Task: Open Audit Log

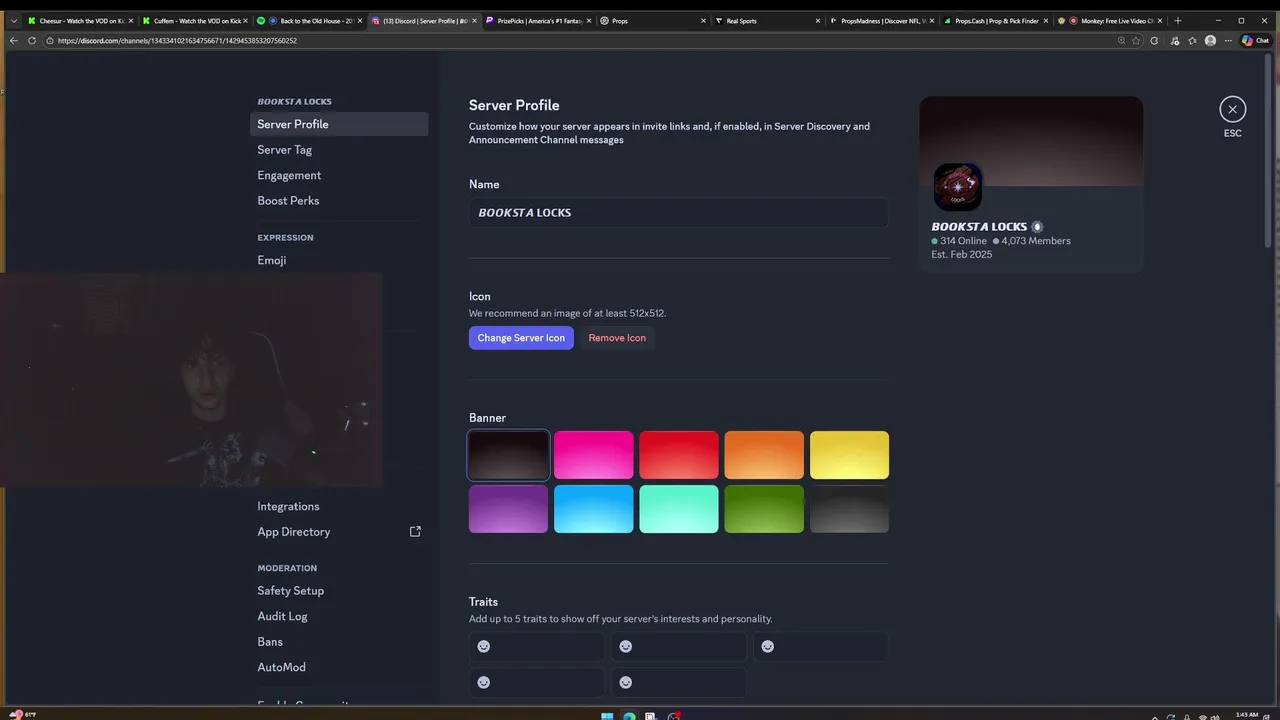Action: pos(339,616)
